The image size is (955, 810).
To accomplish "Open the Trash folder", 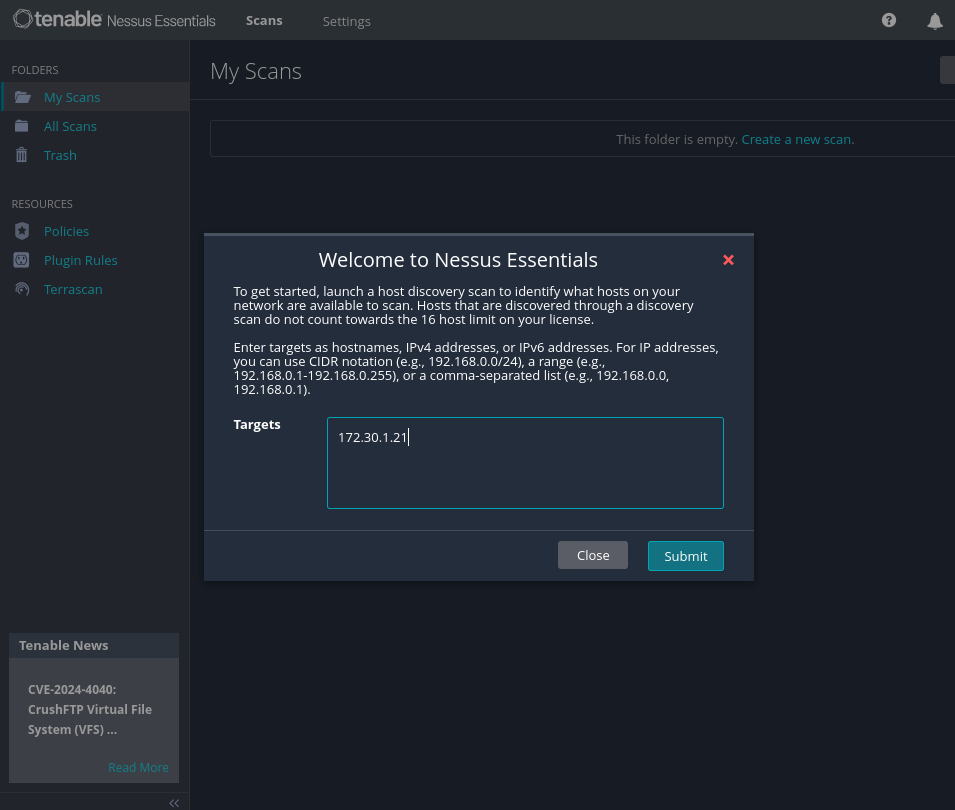I will point(59,155).
